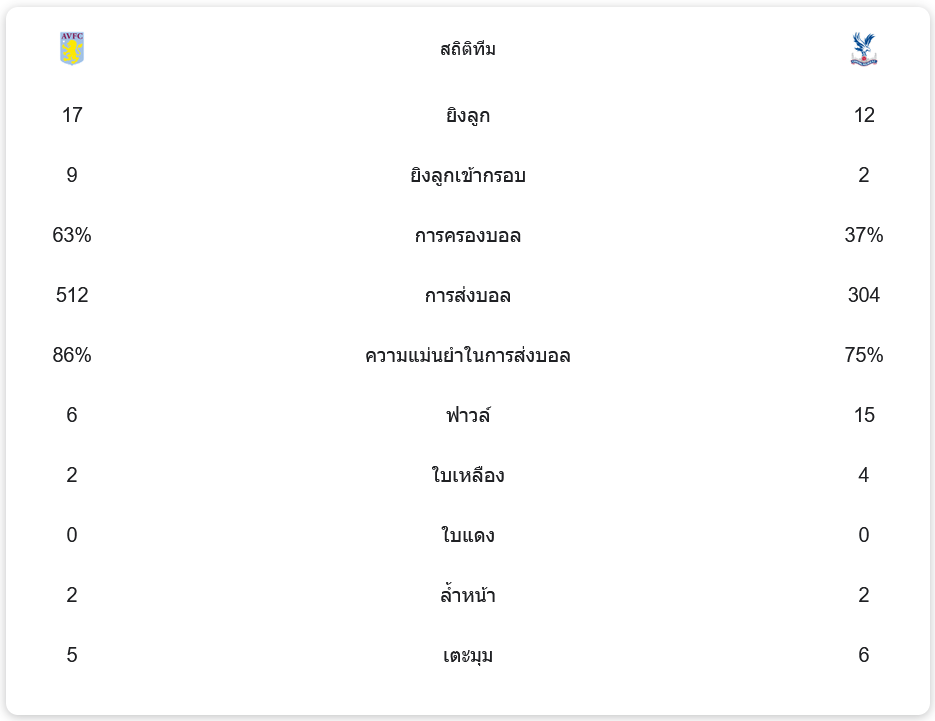
Task: Click the ใบแดง stat label
Action: [x=468, y=536]
